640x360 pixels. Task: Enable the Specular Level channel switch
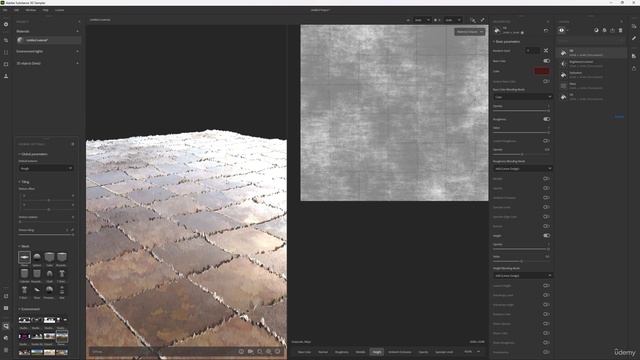pos(547,207)
